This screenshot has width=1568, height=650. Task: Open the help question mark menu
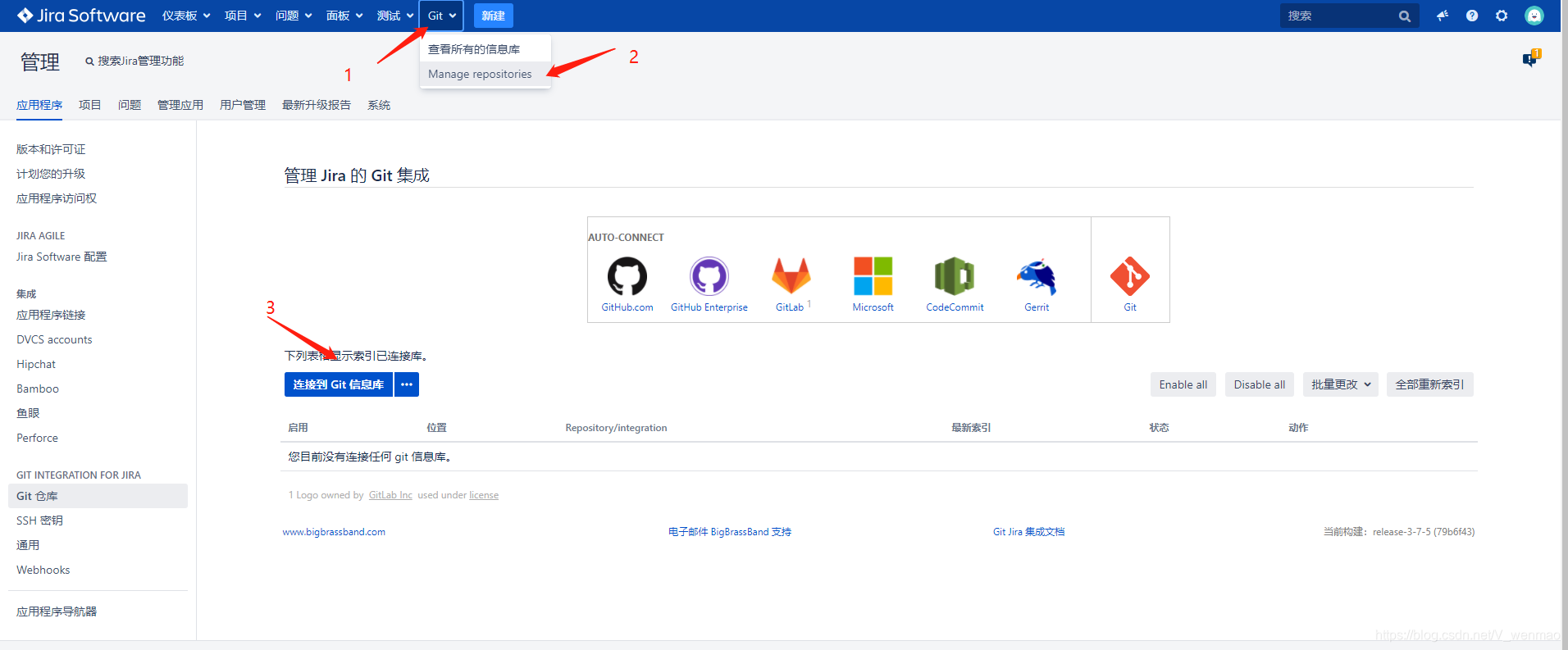click(x=1472, y=16)
